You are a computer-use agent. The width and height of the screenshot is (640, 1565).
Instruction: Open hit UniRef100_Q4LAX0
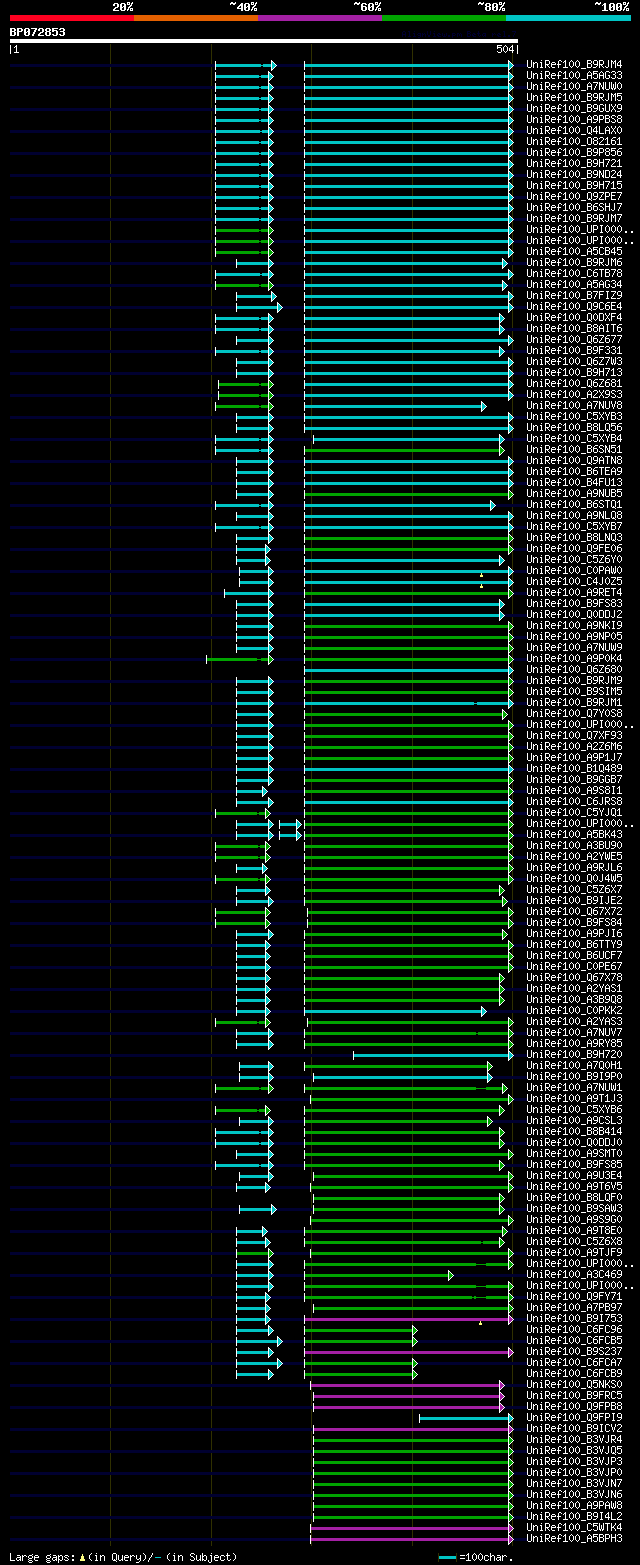574,130
